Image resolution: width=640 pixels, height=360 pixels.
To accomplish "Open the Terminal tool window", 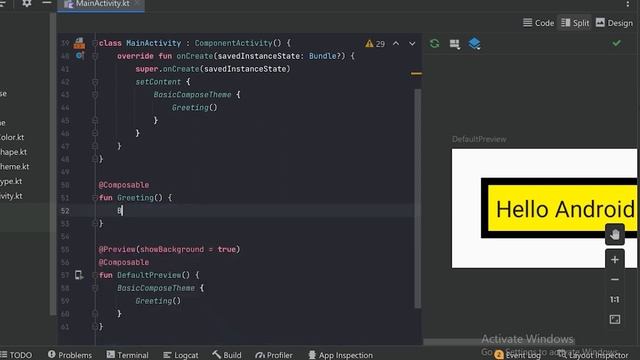I will point(127,355).
